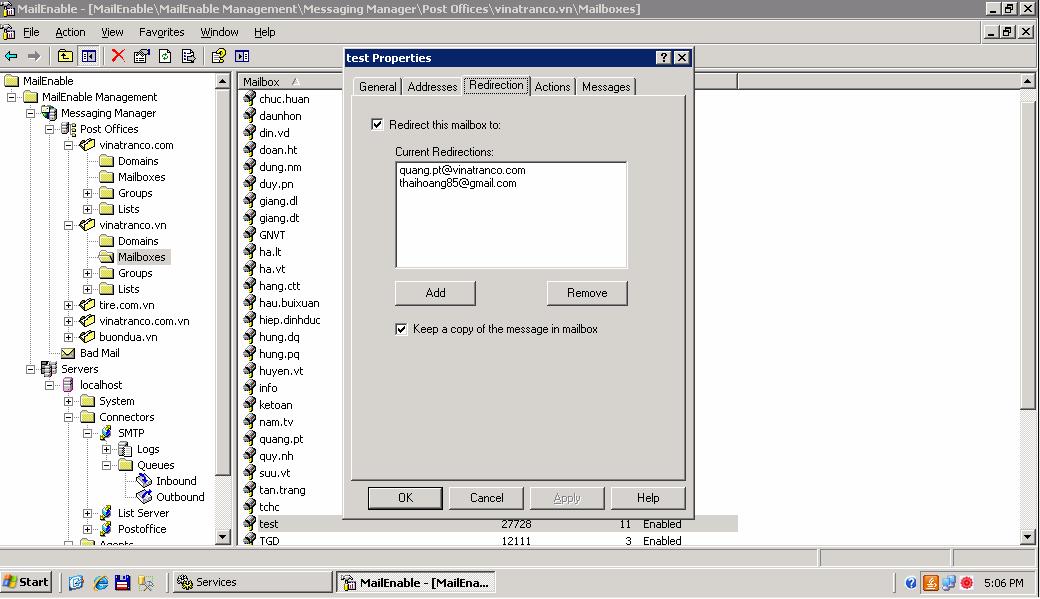The width and height of the screenshot is (1040, 599).
Task: Click the Post Offices icon in the tree
Action: (68, 129)
